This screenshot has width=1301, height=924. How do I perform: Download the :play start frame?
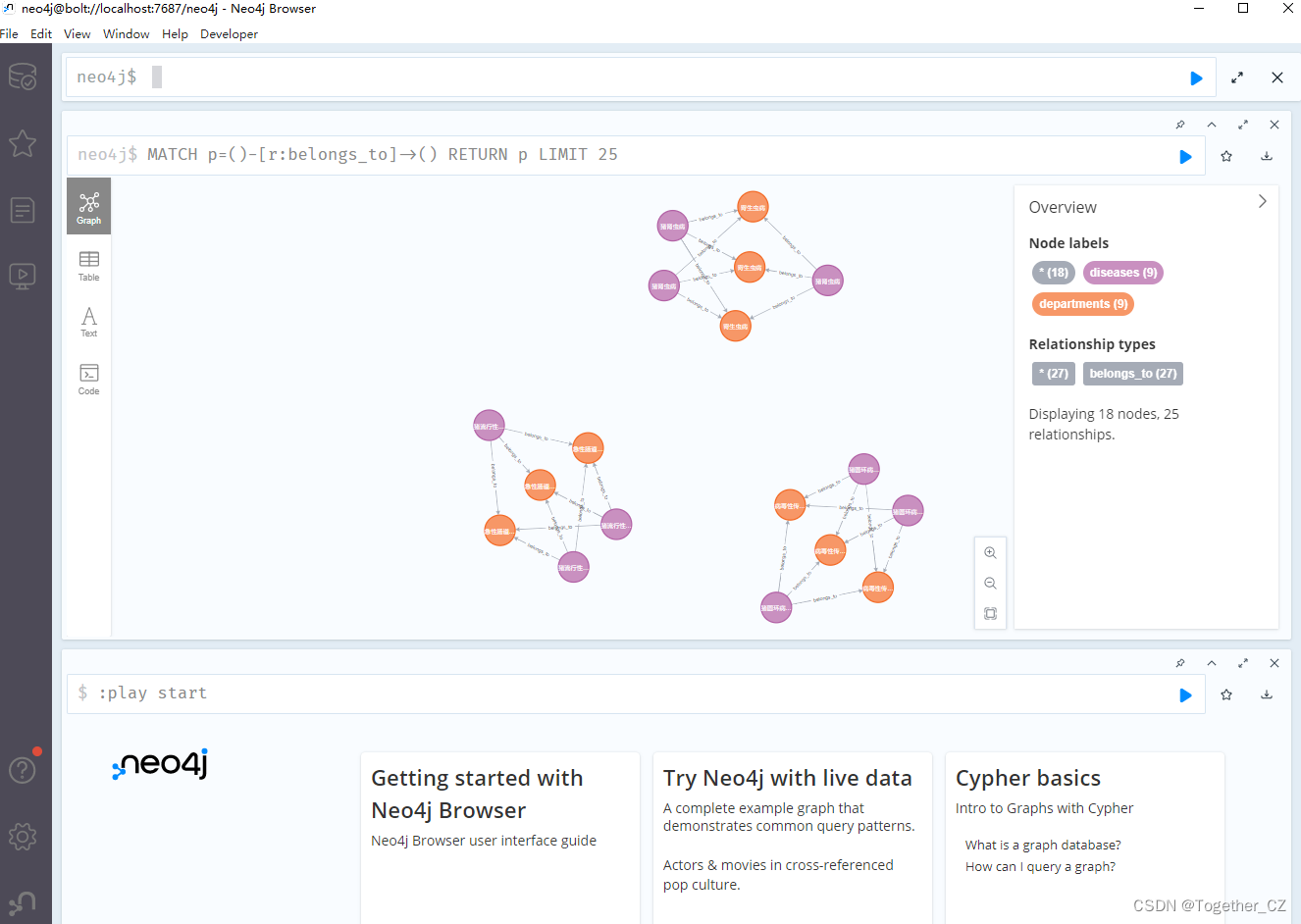coord(1267,694)
